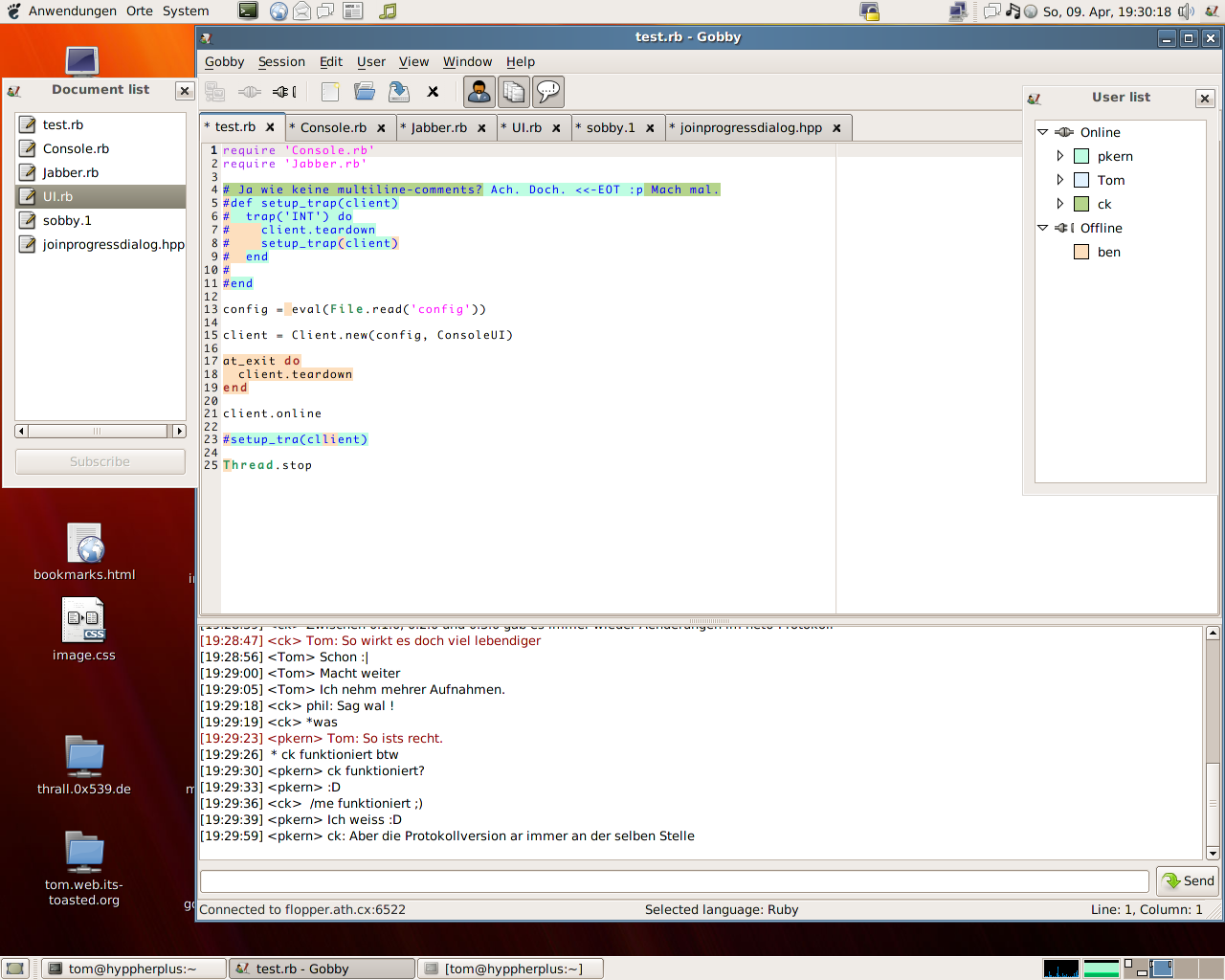Expand user pkern in user list
The image size is (1225, 980).
(1059, 156)
